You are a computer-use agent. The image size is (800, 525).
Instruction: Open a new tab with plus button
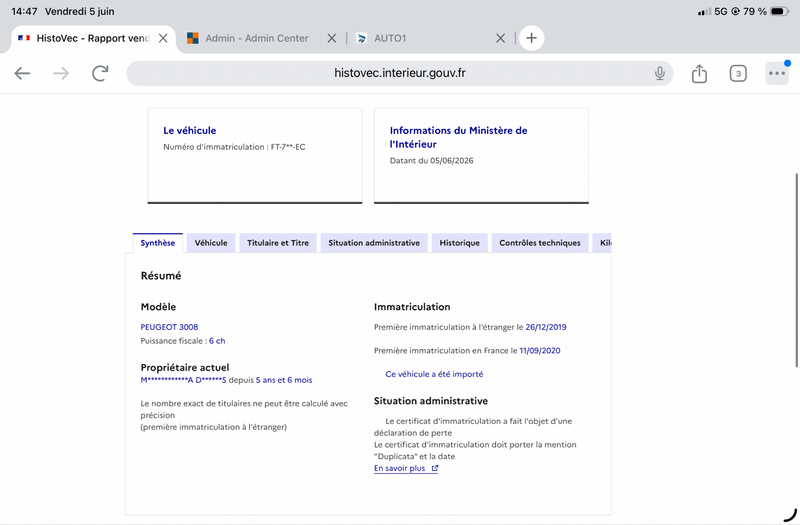pos(531,38)
